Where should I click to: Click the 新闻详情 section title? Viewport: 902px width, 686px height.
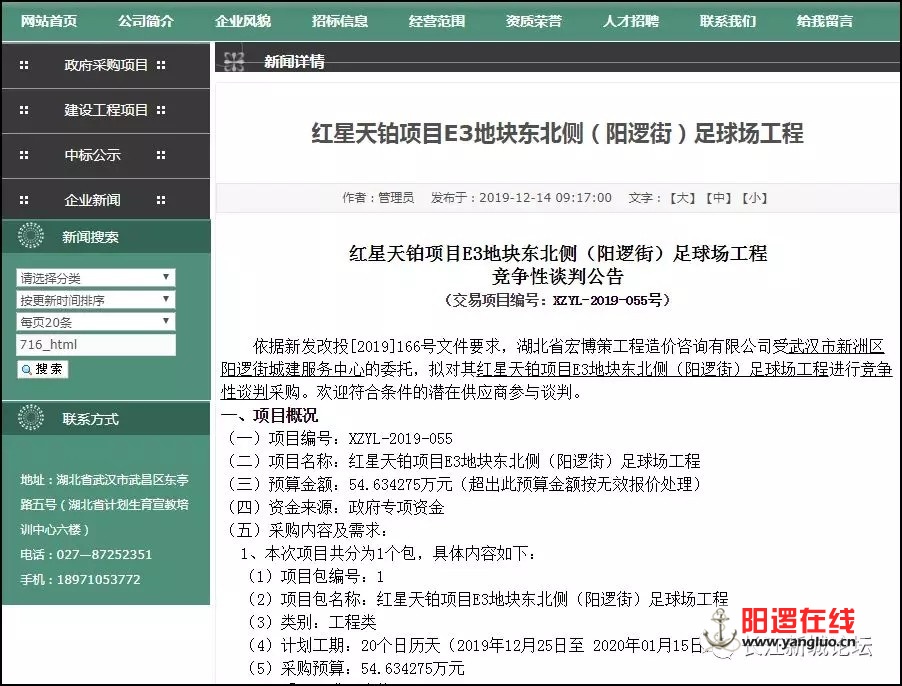[294, 61]
